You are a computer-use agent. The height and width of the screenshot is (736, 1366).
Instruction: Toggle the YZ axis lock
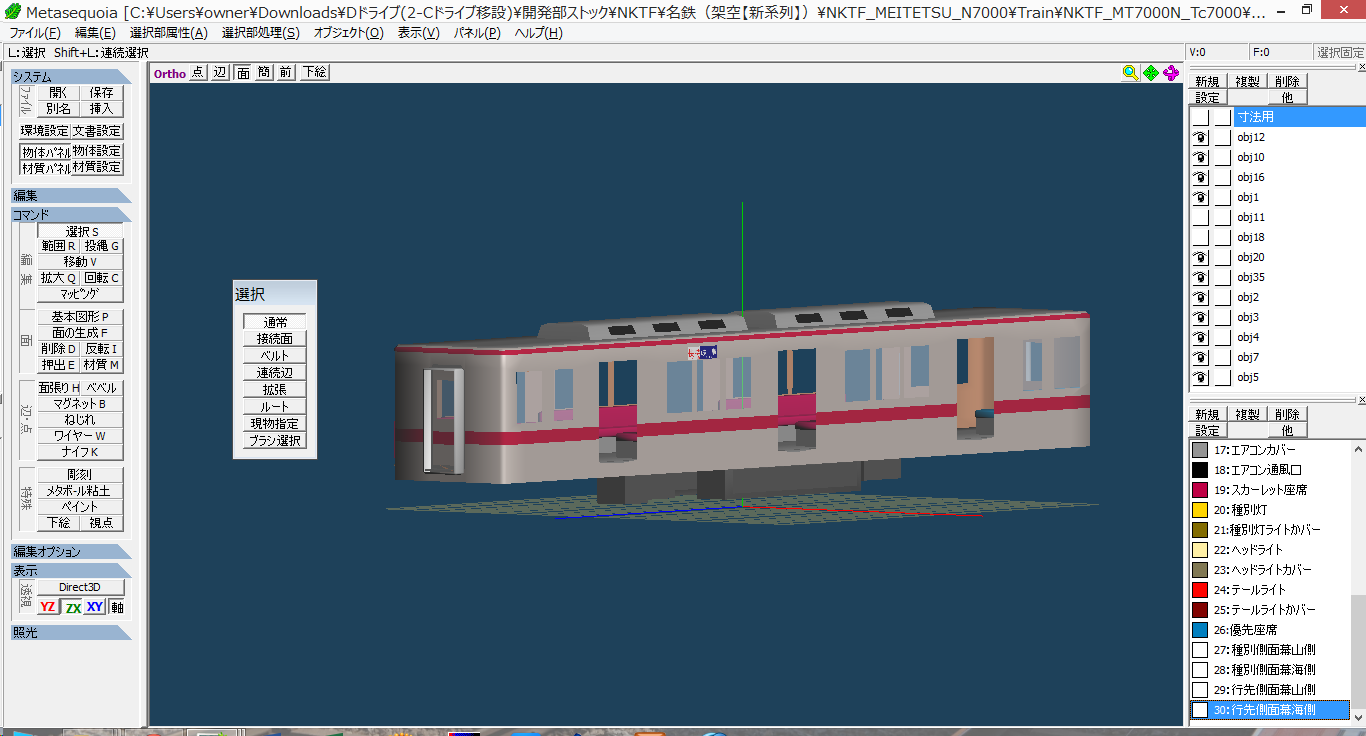coord(48,607)
